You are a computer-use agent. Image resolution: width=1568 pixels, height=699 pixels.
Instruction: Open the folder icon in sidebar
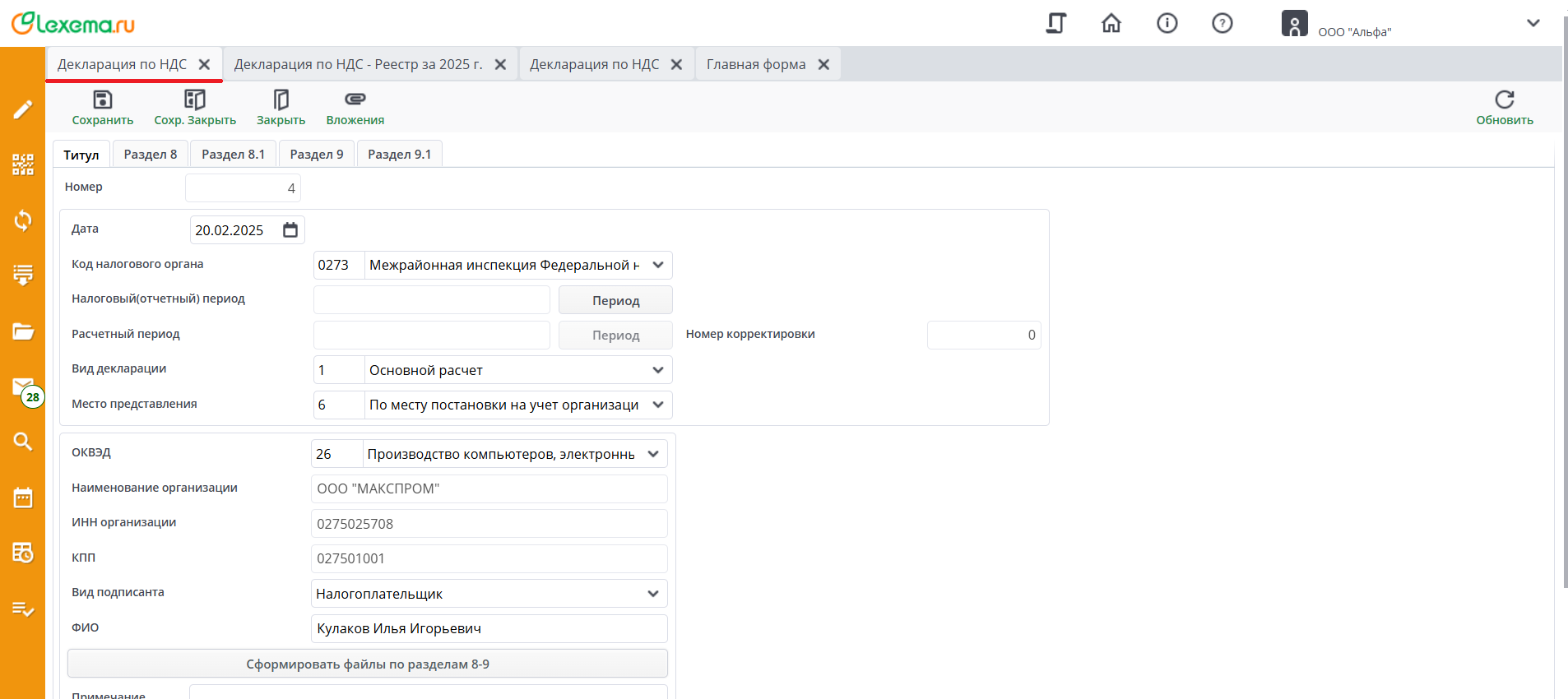[23, 331]
